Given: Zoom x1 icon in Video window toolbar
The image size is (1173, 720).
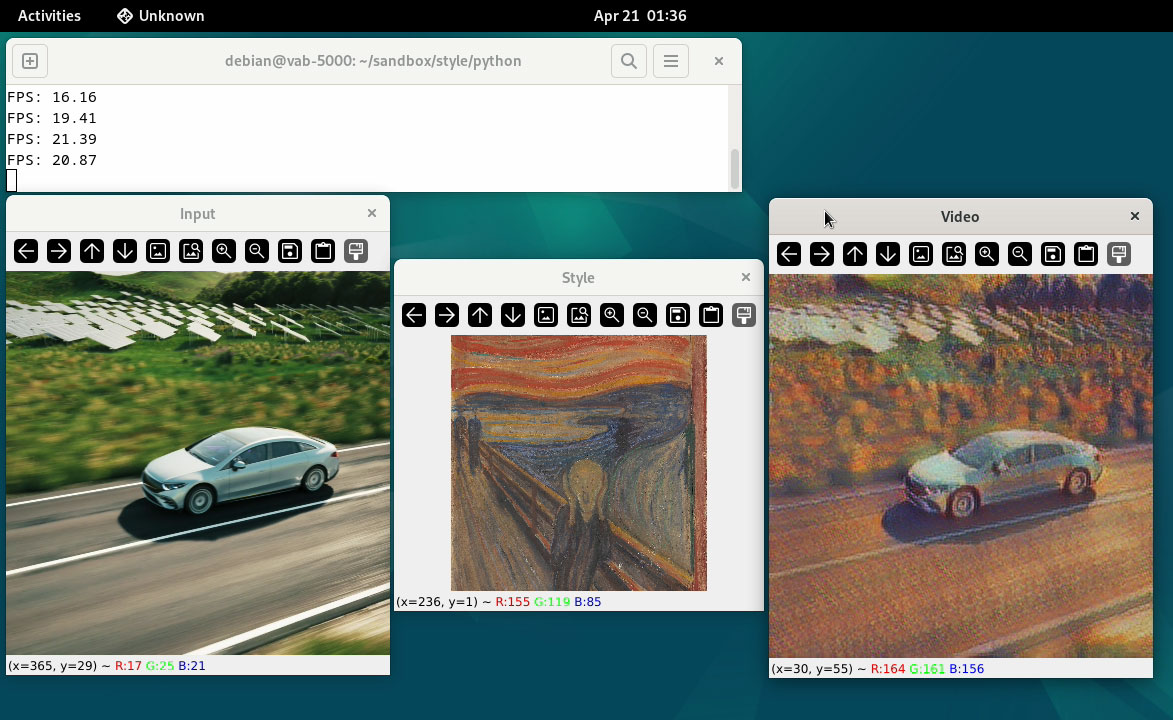Looking at the screenshot, I should 921,254.
